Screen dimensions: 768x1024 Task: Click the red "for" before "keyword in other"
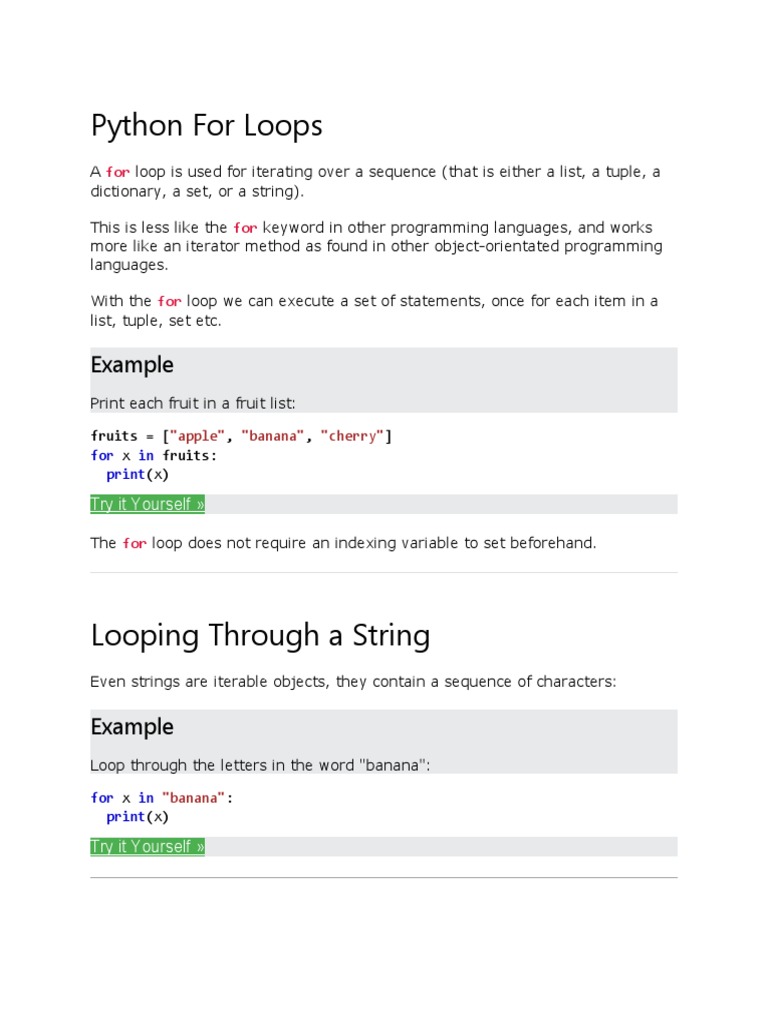(245, 228)
